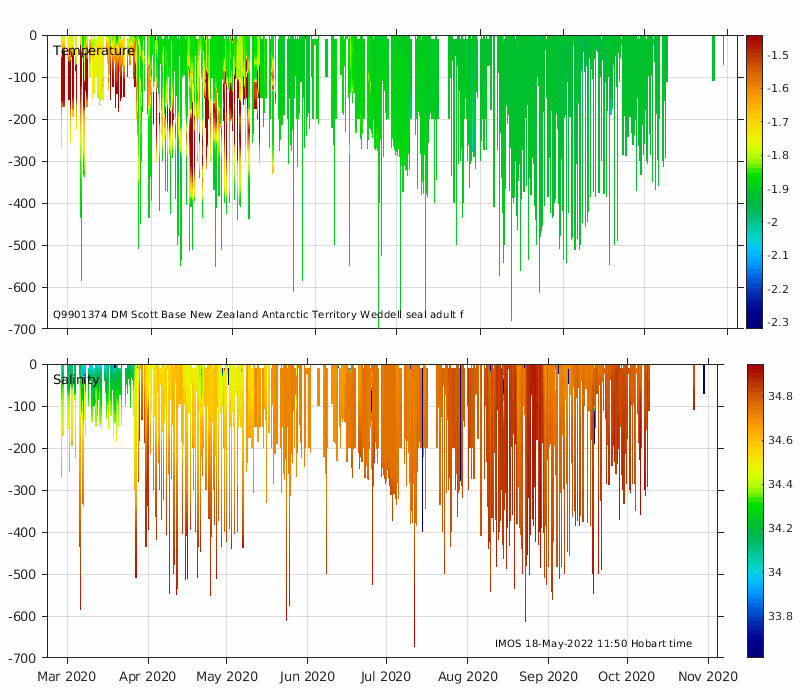Click the -600 depth label on Salinity plot
800x700 pixels.
pos(23,617)
